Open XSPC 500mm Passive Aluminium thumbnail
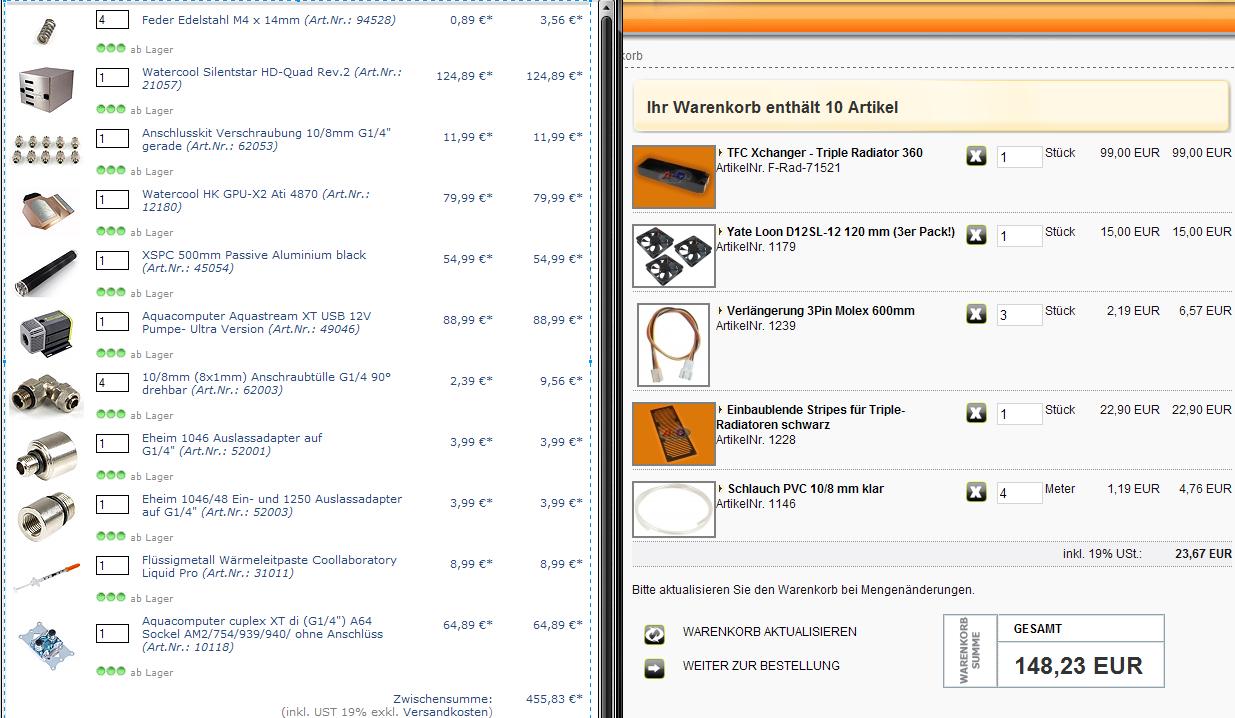Viewport: 1235px width, 718px height. 46,272
